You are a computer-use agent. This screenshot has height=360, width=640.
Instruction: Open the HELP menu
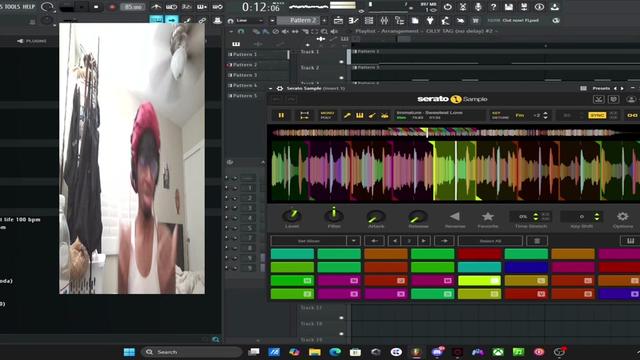pyautogui.click(x=29, y=7)
